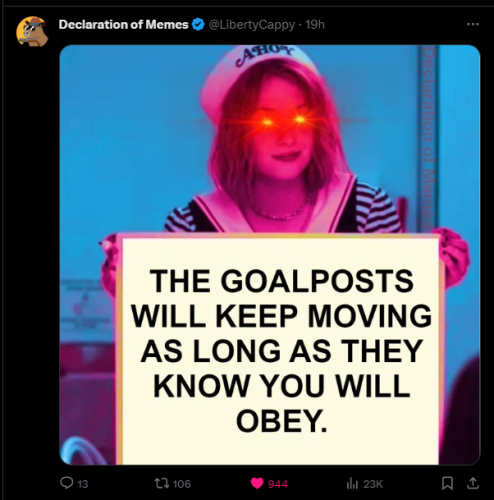The image size is (494, 500).
Task: Click the share upload arrow icon
Action: pos(472,483)
